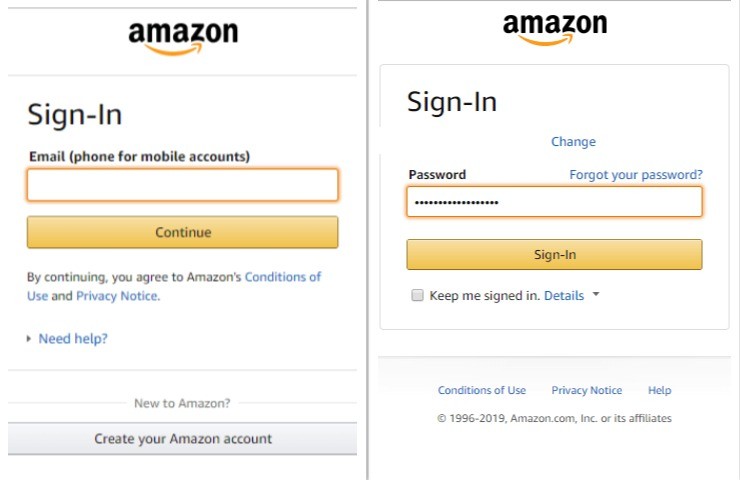Click the footer Help link
This screenshot has height=480, width=740.
(659, 390)
